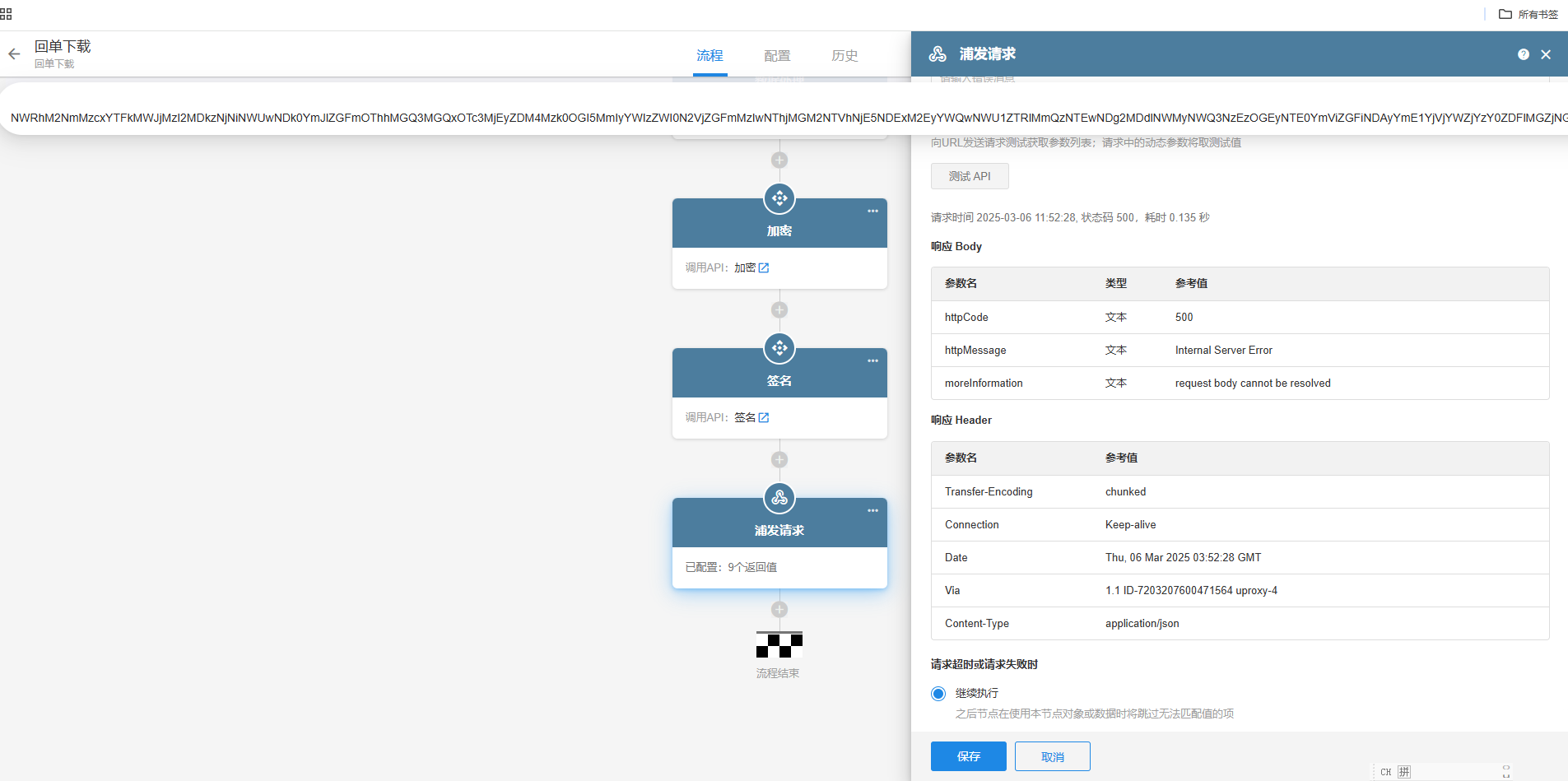Click the 加密 node move icon
The height and width of the screenshot is (781, 1568).
(779, 198)
